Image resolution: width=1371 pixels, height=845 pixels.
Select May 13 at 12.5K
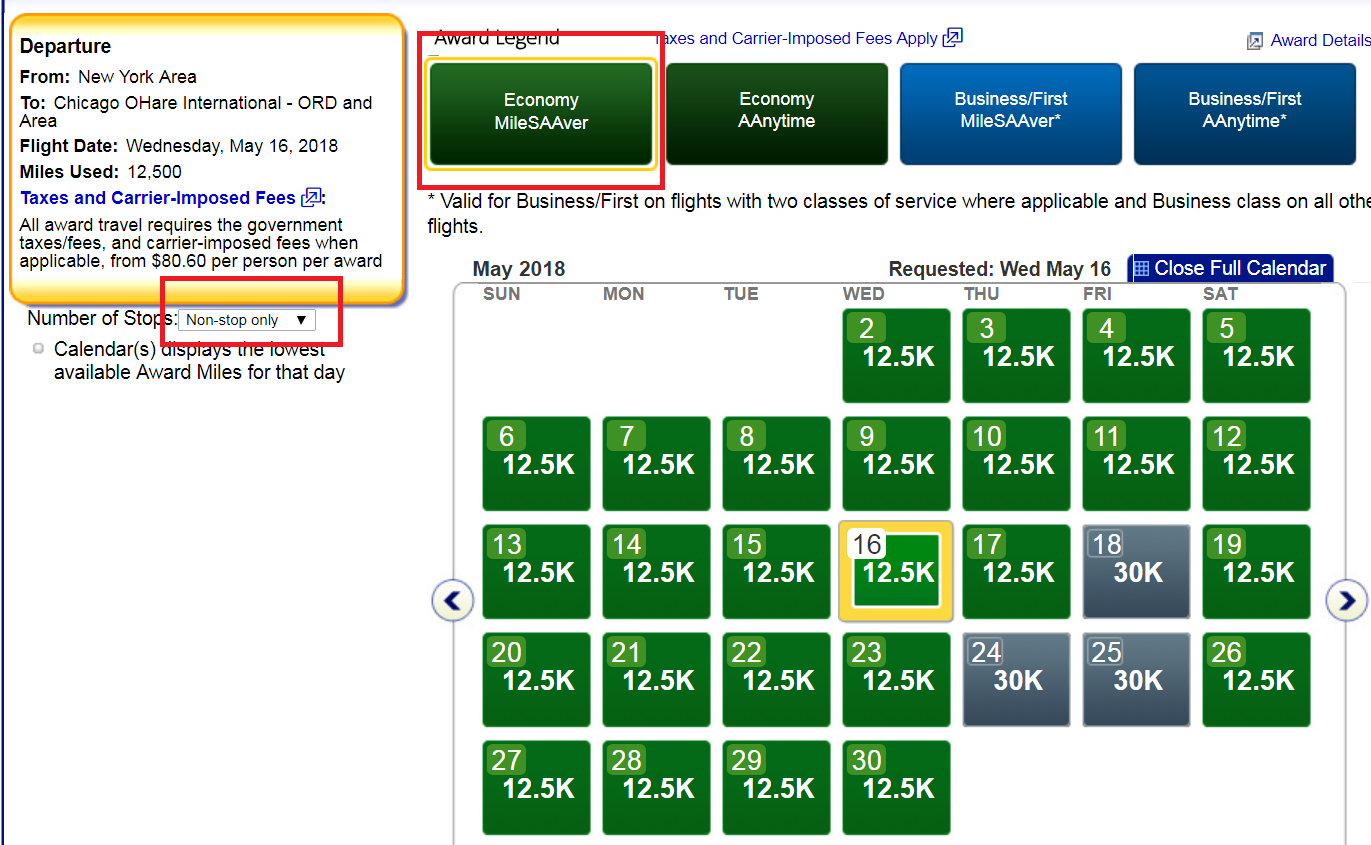[x=537, y=571]
